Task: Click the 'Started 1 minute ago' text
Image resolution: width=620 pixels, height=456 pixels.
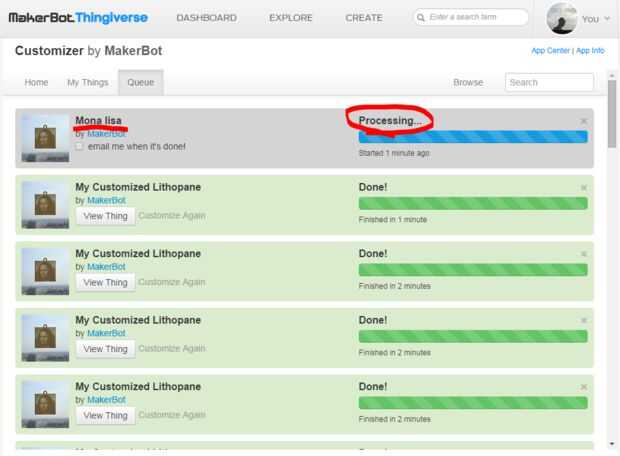Action: click(x=394, y=153)
